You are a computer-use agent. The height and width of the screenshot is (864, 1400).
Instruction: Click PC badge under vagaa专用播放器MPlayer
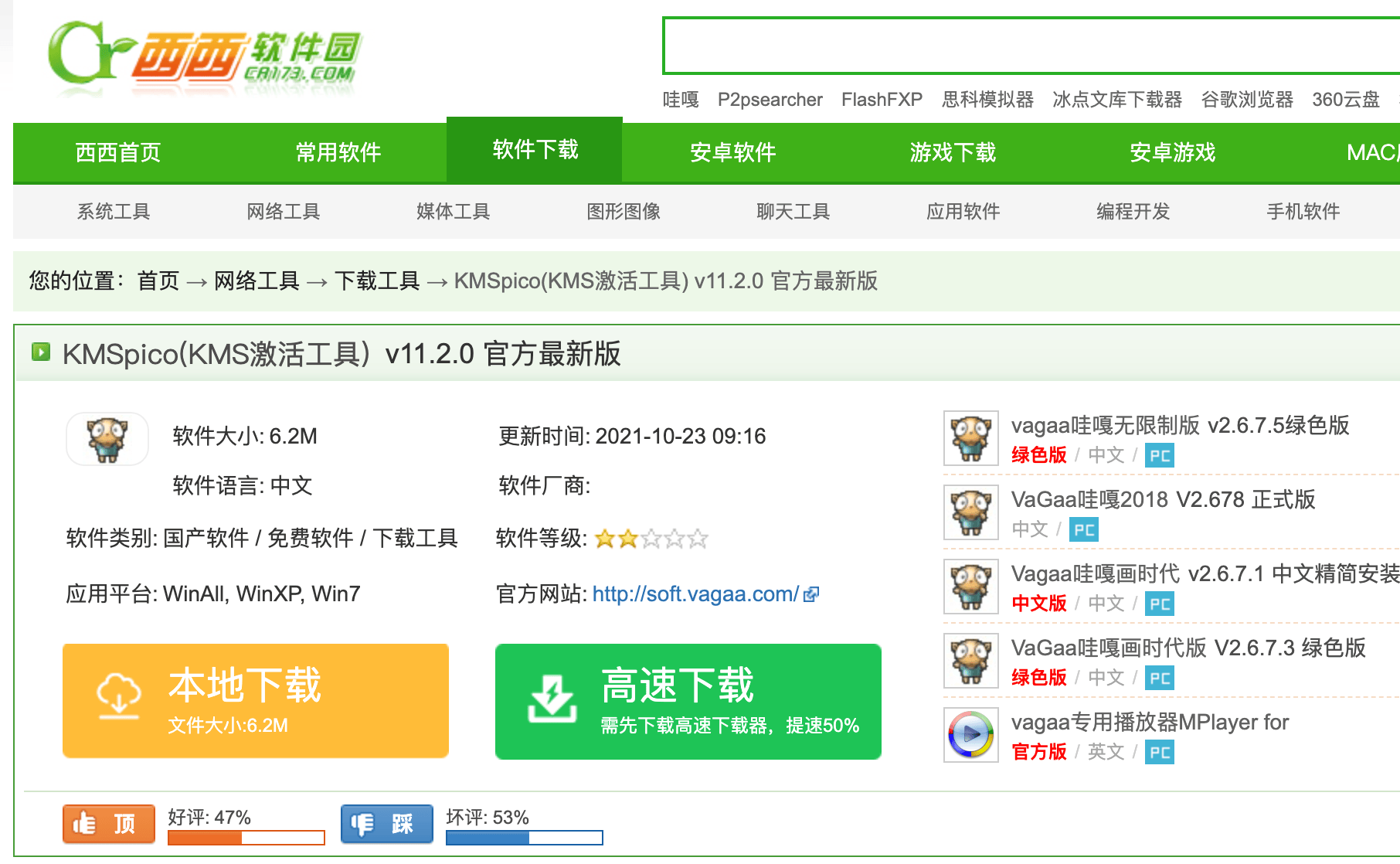tap(1160, 752)
